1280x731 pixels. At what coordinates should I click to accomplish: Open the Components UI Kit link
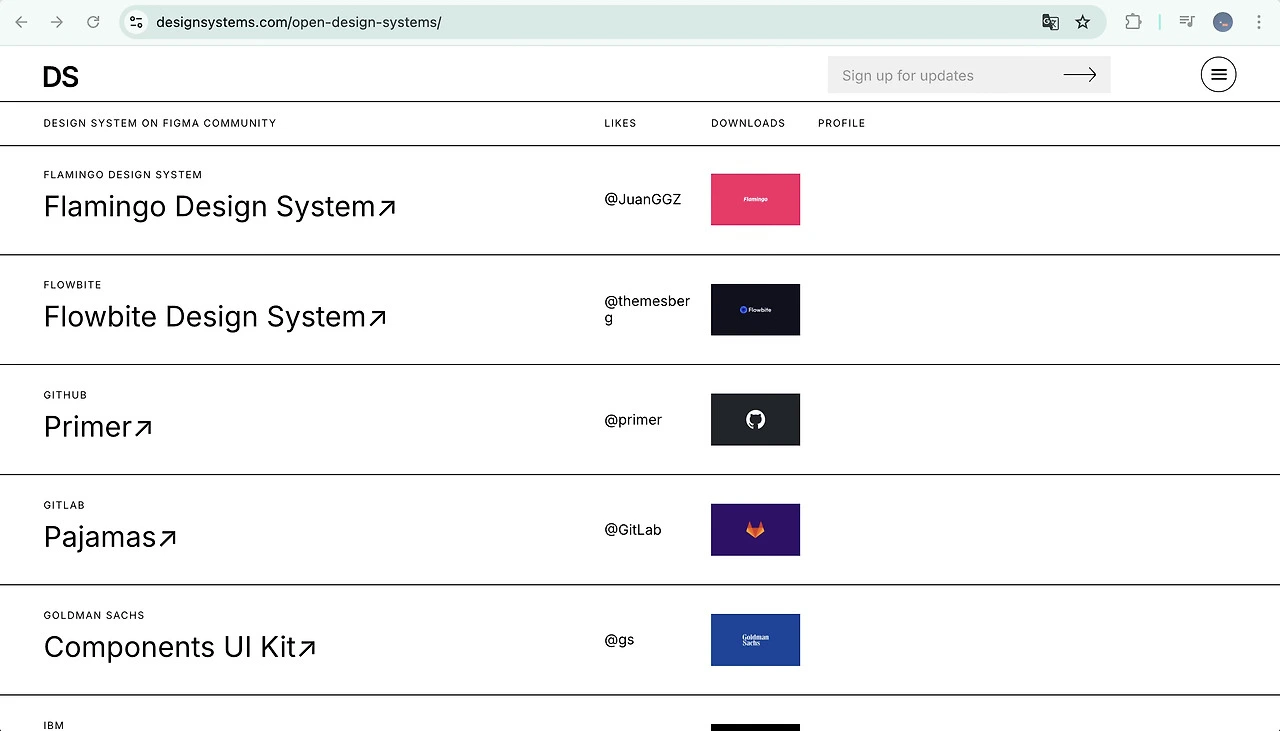[180, 646]
